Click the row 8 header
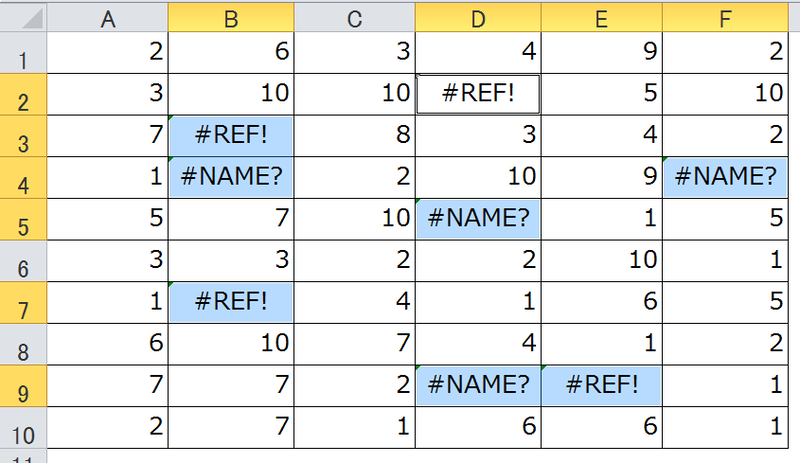Viewport: 800px width, 463px height. pos(23,344)
